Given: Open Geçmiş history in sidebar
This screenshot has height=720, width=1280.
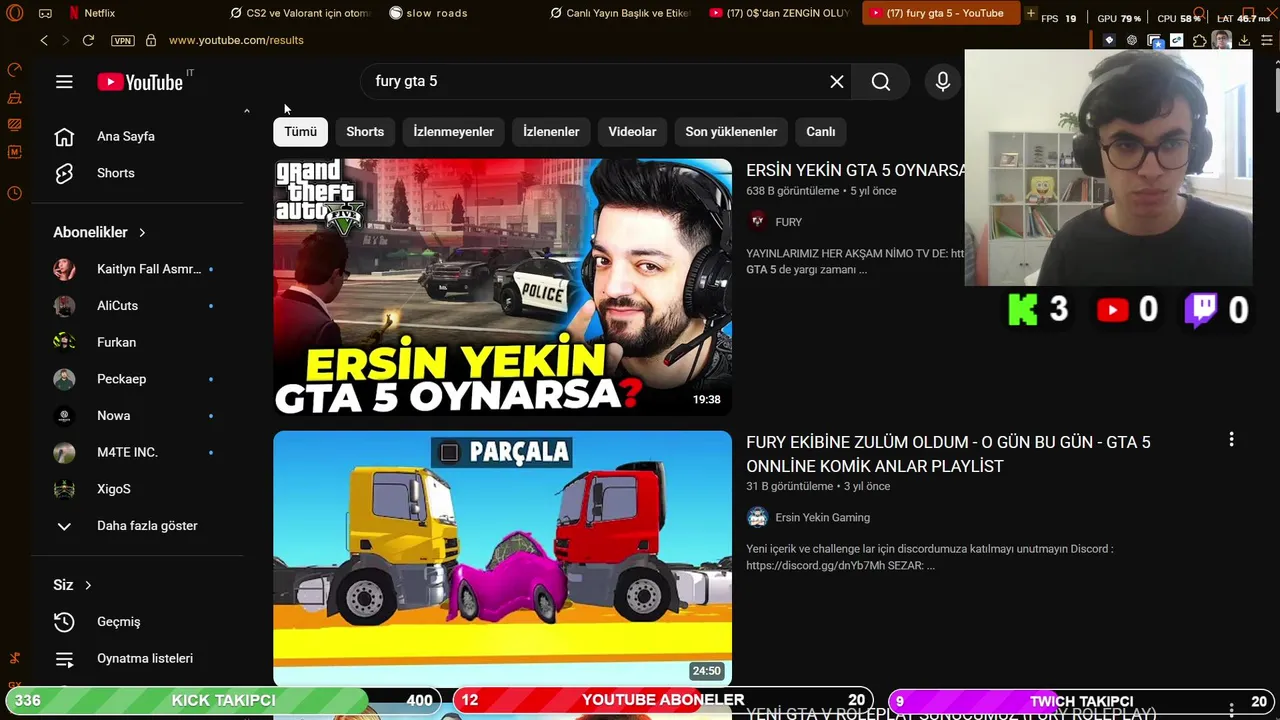Looking at the screenshot, I should click(x=138, y=622).
